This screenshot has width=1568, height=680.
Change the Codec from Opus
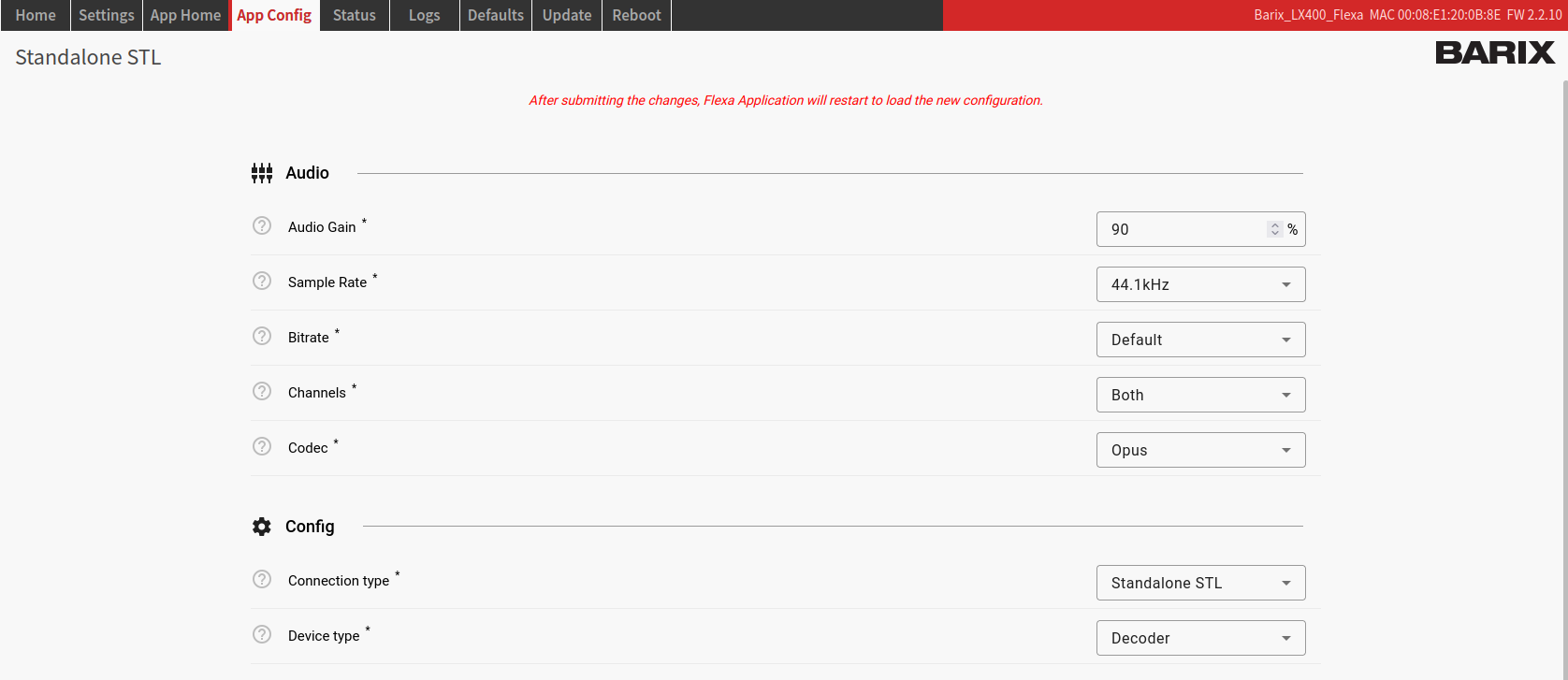[1200, 450]
